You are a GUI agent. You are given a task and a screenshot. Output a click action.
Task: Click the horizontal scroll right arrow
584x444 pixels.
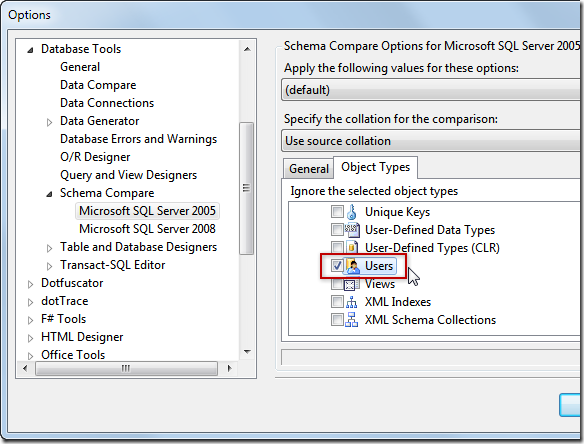(229, 368)
